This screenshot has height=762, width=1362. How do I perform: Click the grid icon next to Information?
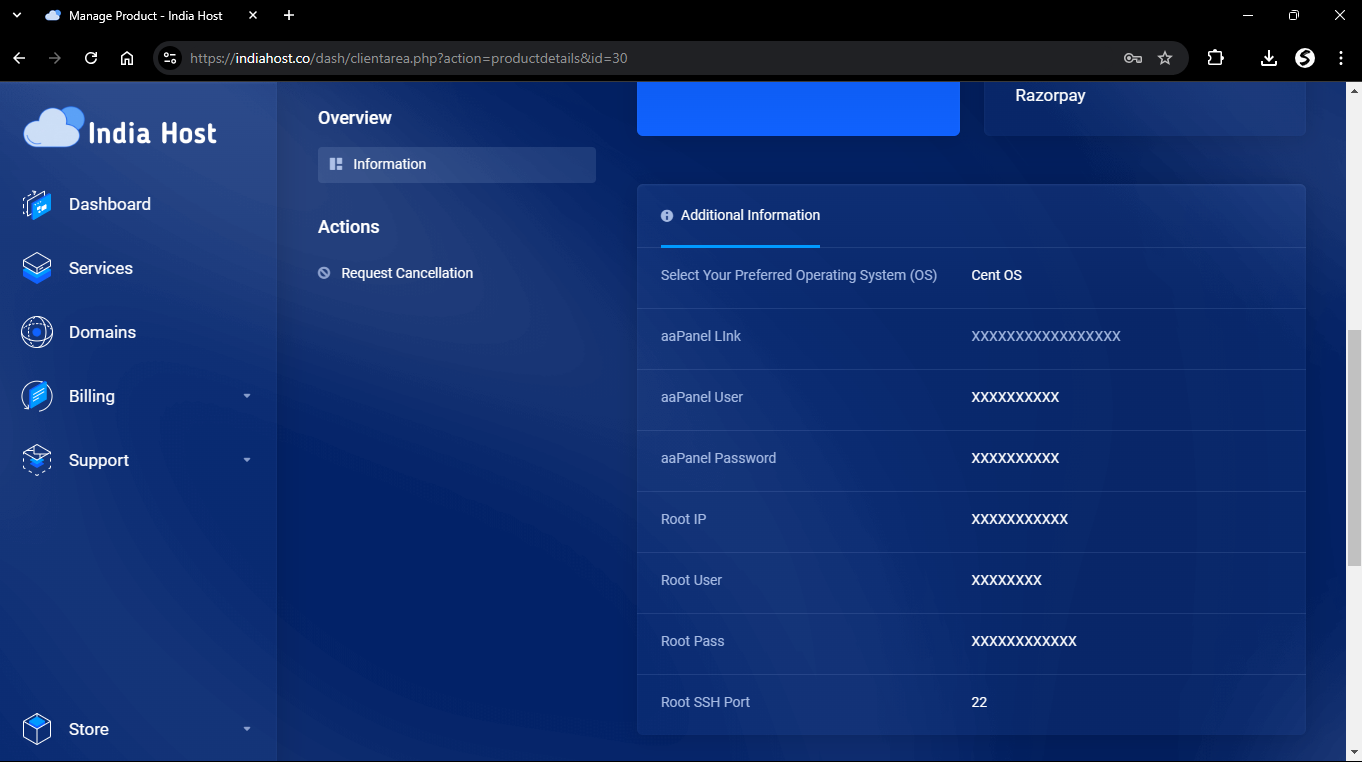click(334, 164)
